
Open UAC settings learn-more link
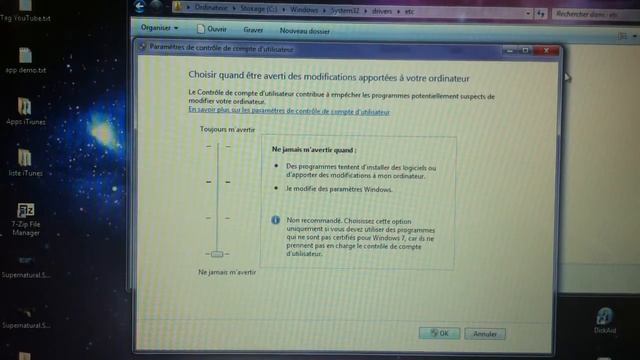pos(289,111)
